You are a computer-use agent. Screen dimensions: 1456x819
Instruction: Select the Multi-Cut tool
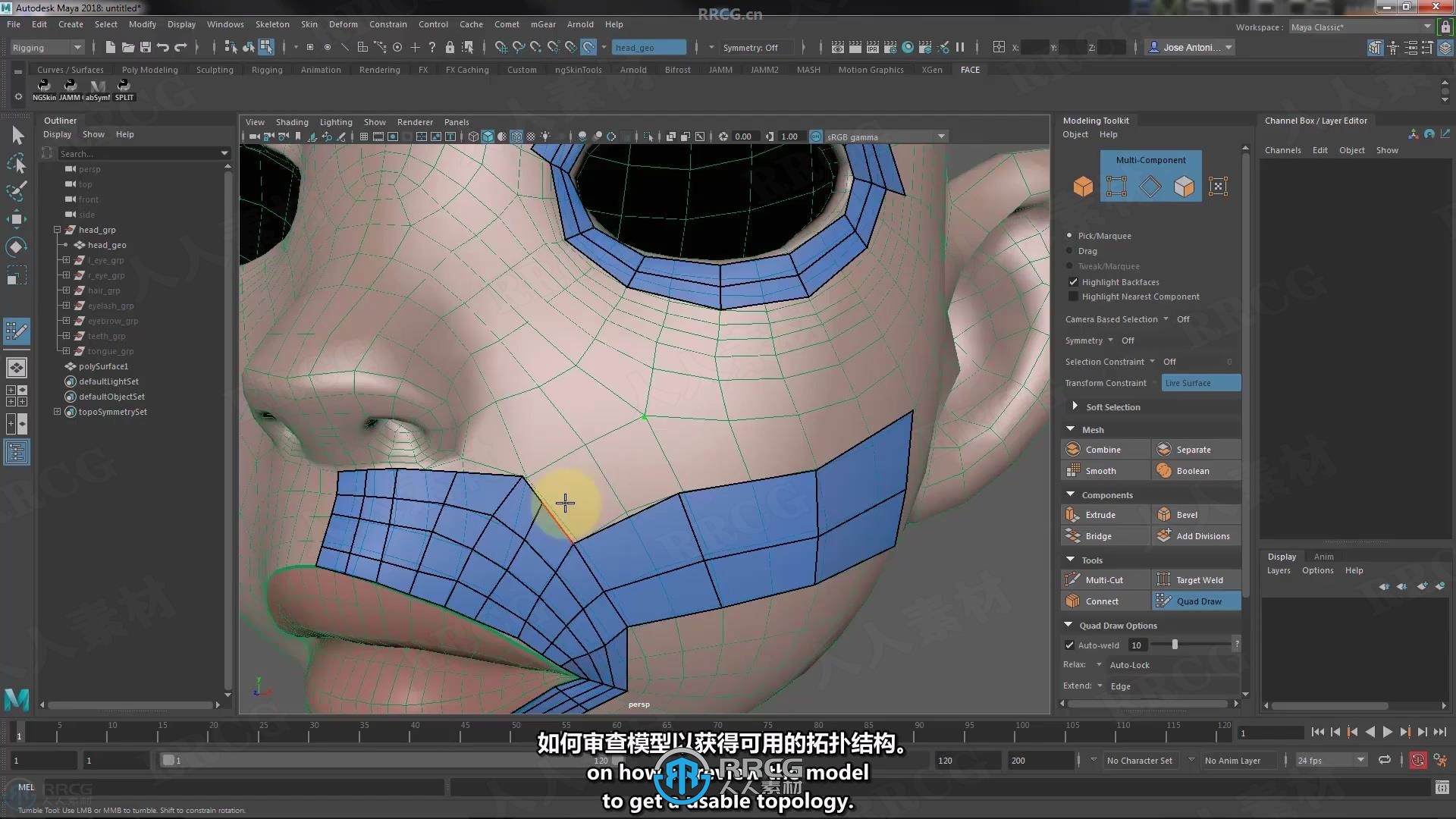pos(1105,580)
